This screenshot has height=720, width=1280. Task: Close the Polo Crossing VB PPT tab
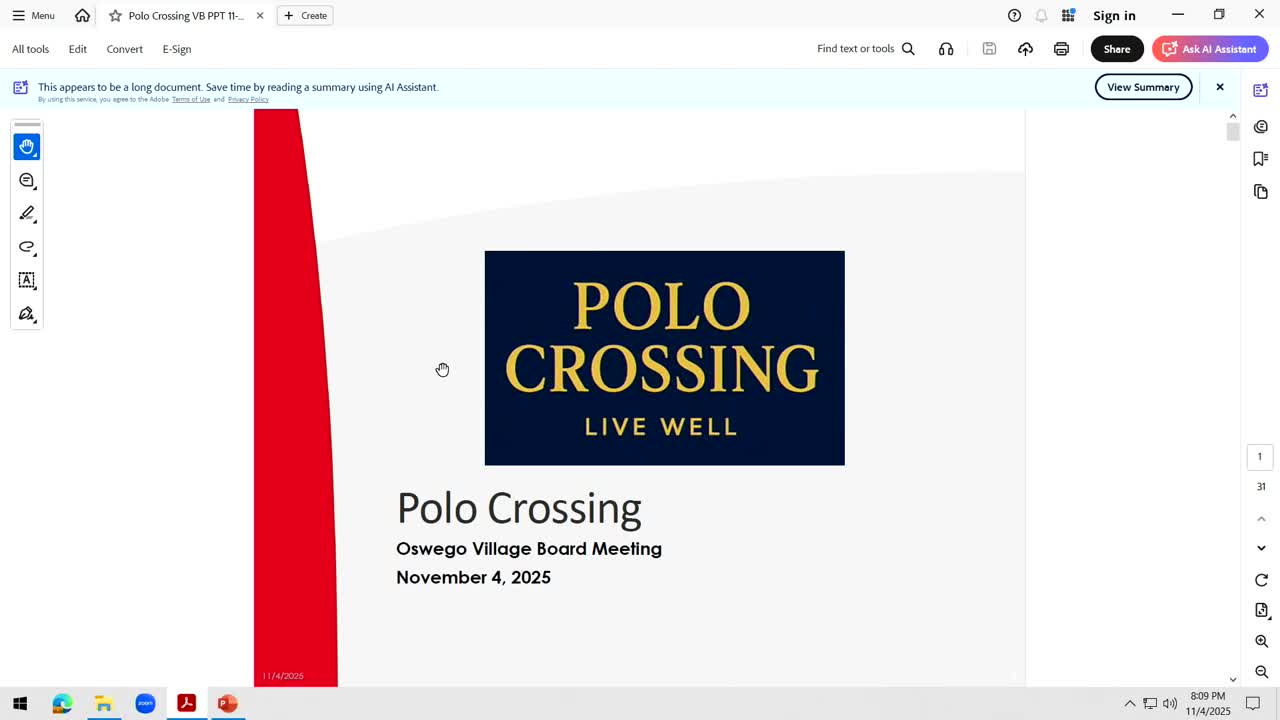pos(260,15)
